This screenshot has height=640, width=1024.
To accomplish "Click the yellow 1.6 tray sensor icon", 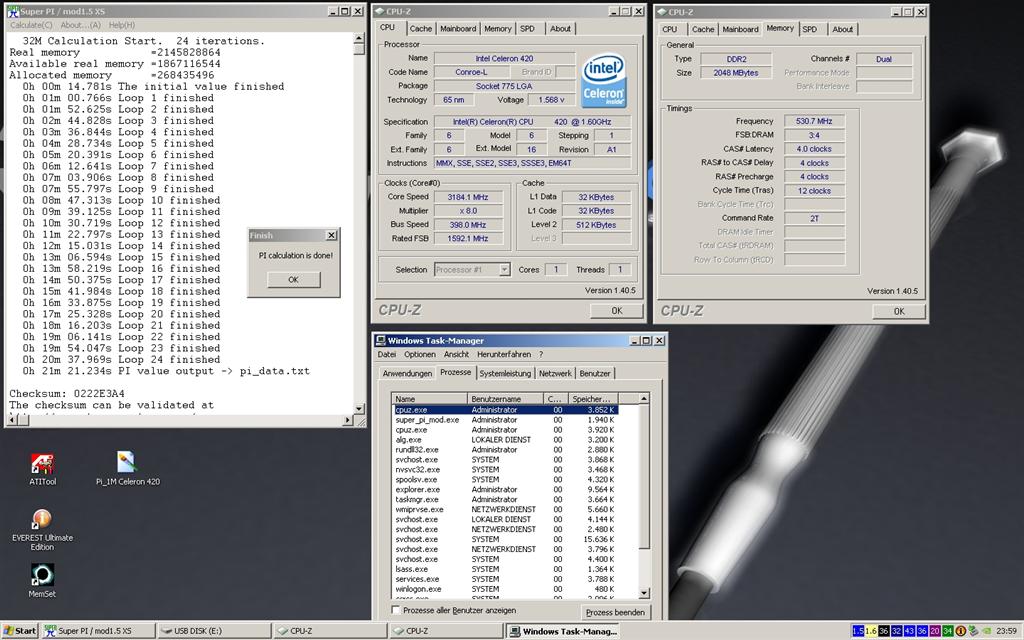I will 871,631.
